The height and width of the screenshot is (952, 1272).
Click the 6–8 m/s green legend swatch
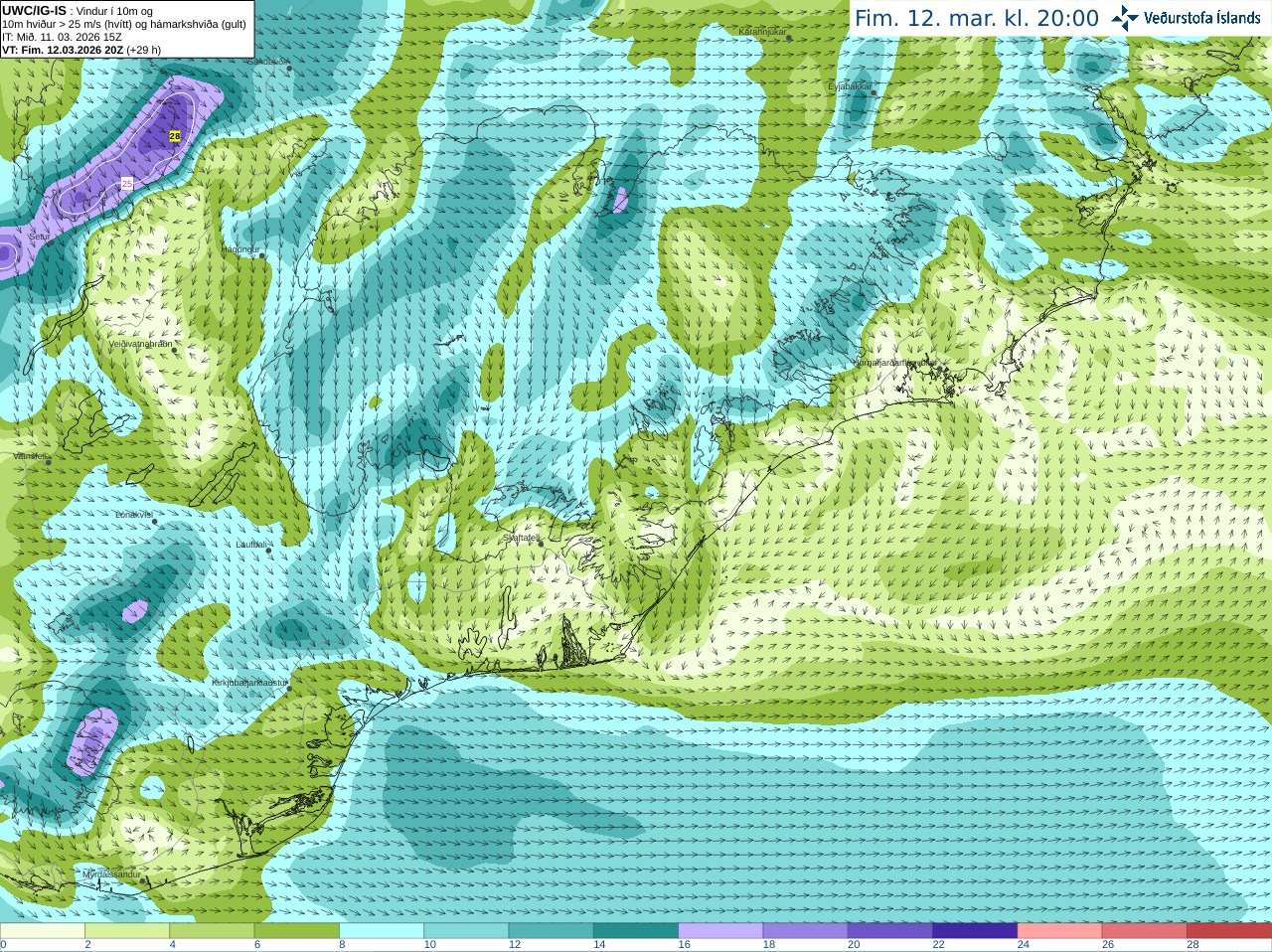(297, 931)
